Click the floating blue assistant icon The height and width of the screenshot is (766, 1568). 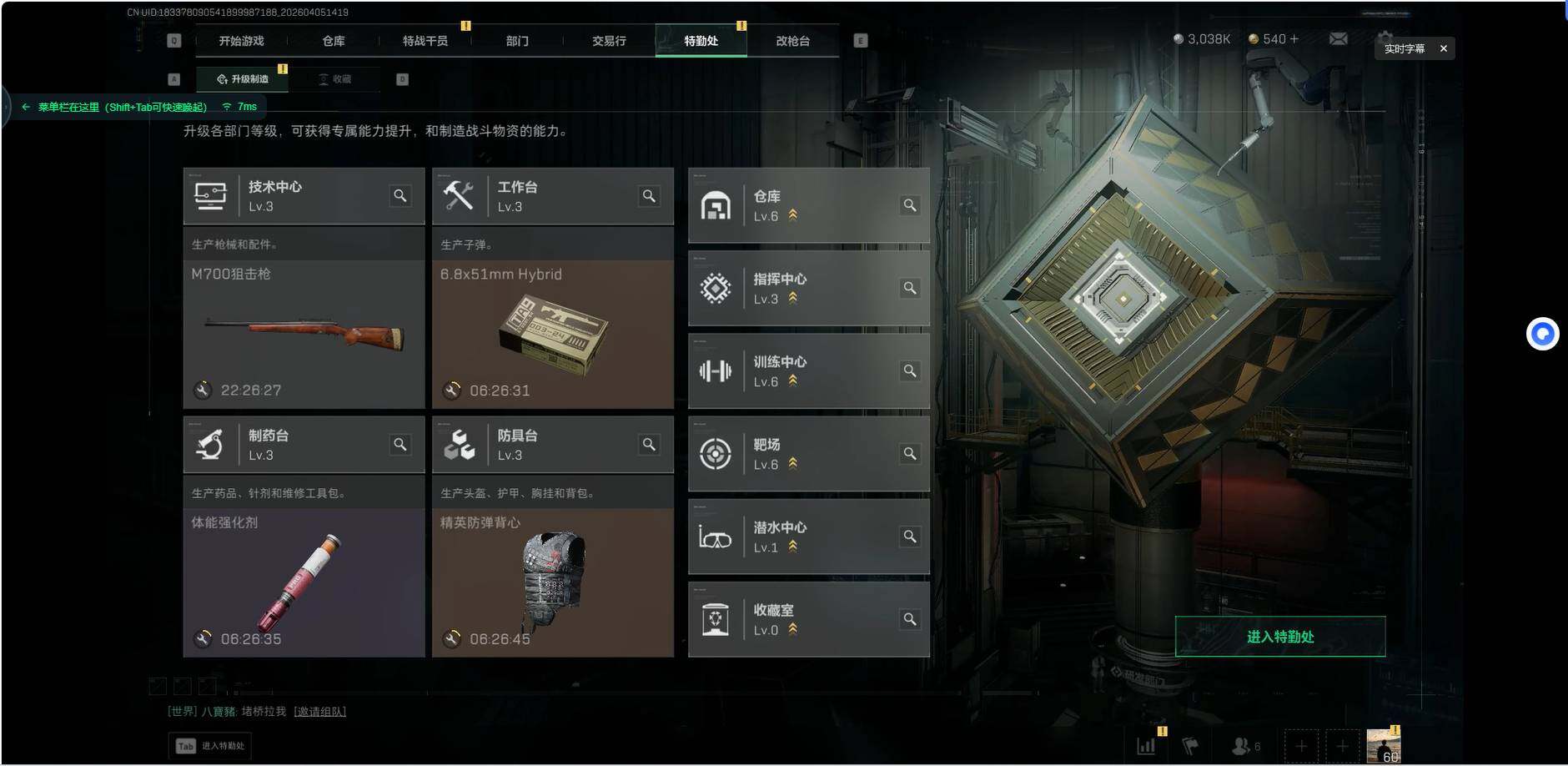point(1542,334)
